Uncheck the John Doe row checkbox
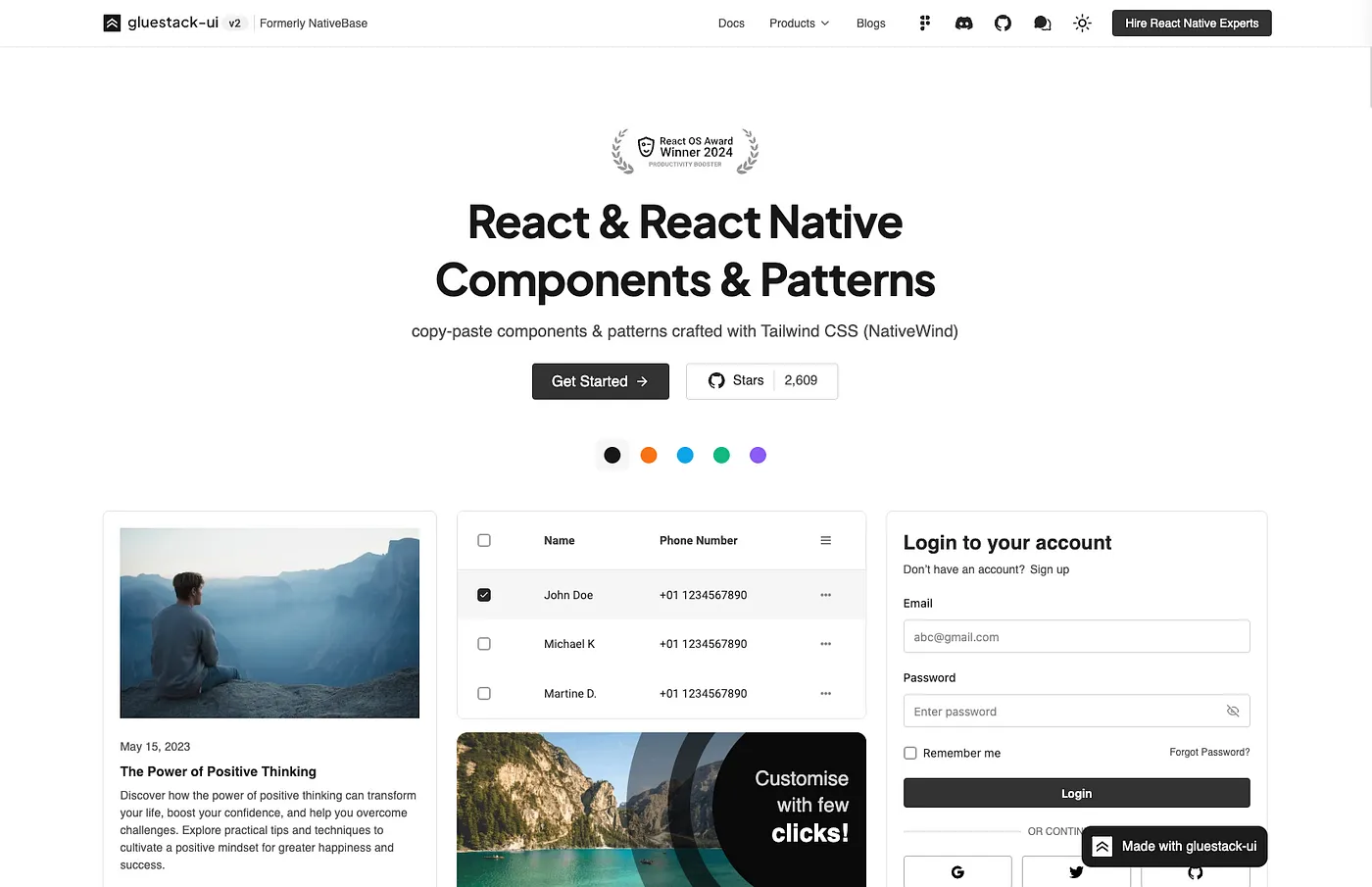The image size is (1372, 887). pos(484,594)
